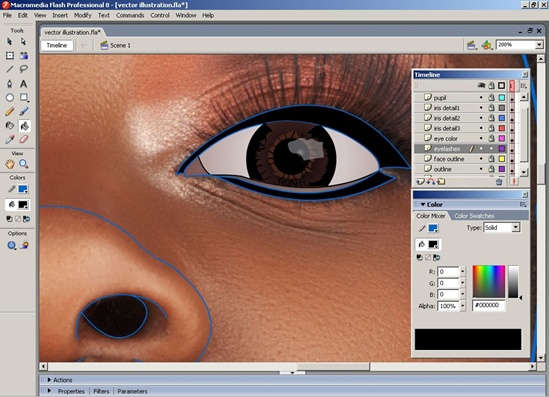The height and width of the screenshot is (397, 549).
Task: Select the Gradient Transform tool
Action: (24, 56)
